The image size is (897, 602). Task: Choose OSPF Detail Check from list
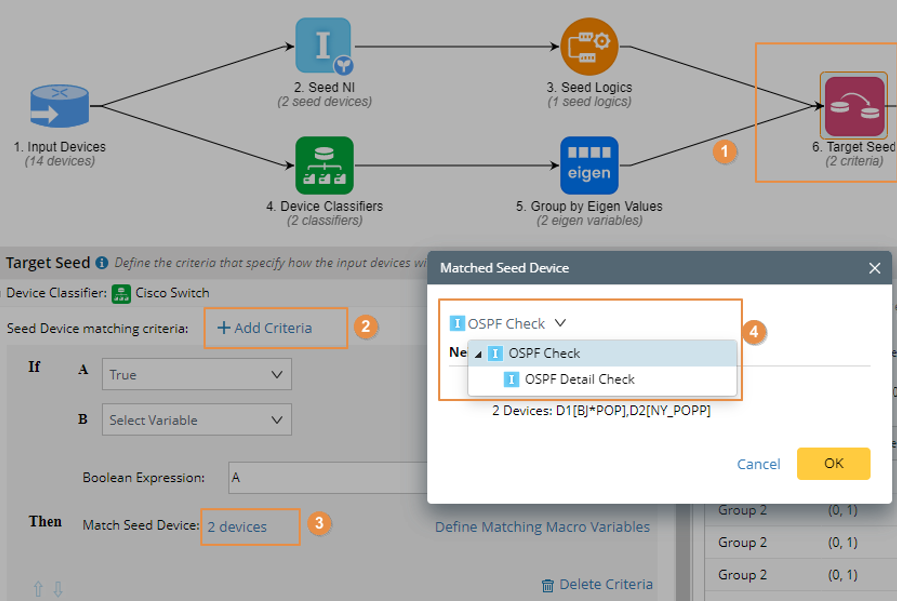pyautogui.click(x=579, y=379)
